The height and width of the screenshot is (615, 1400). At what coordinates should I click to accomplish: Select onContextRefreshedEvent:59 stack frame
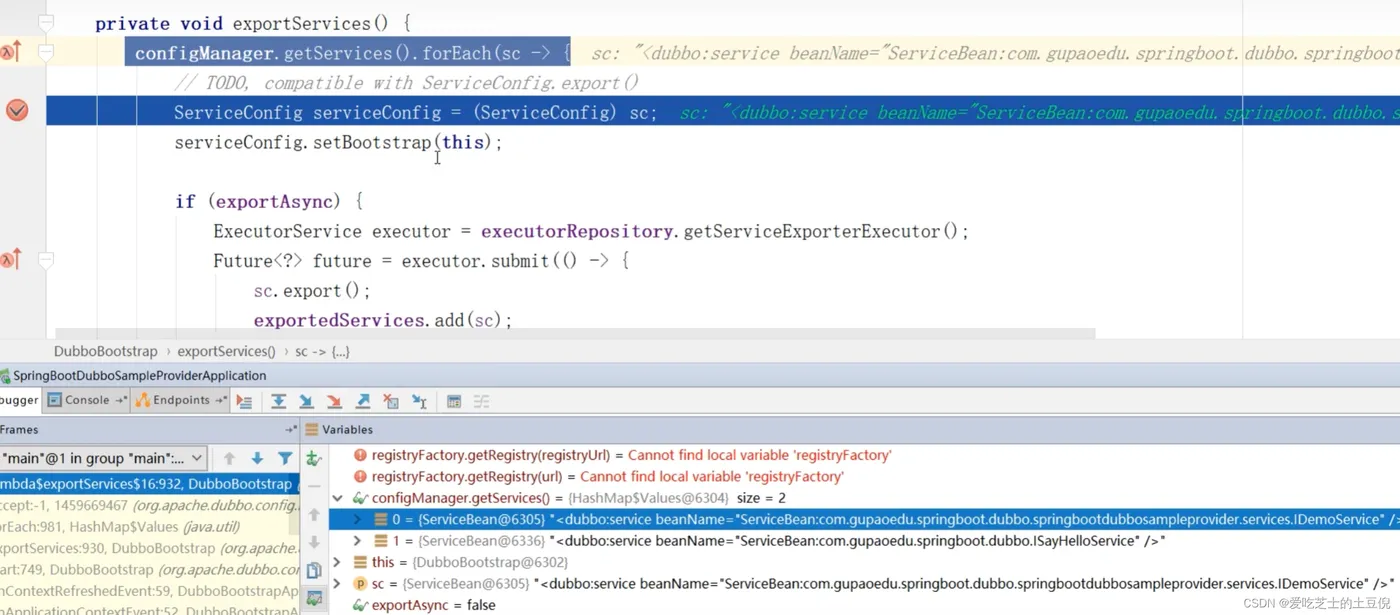pyautogui.click(x=150, y=592)
